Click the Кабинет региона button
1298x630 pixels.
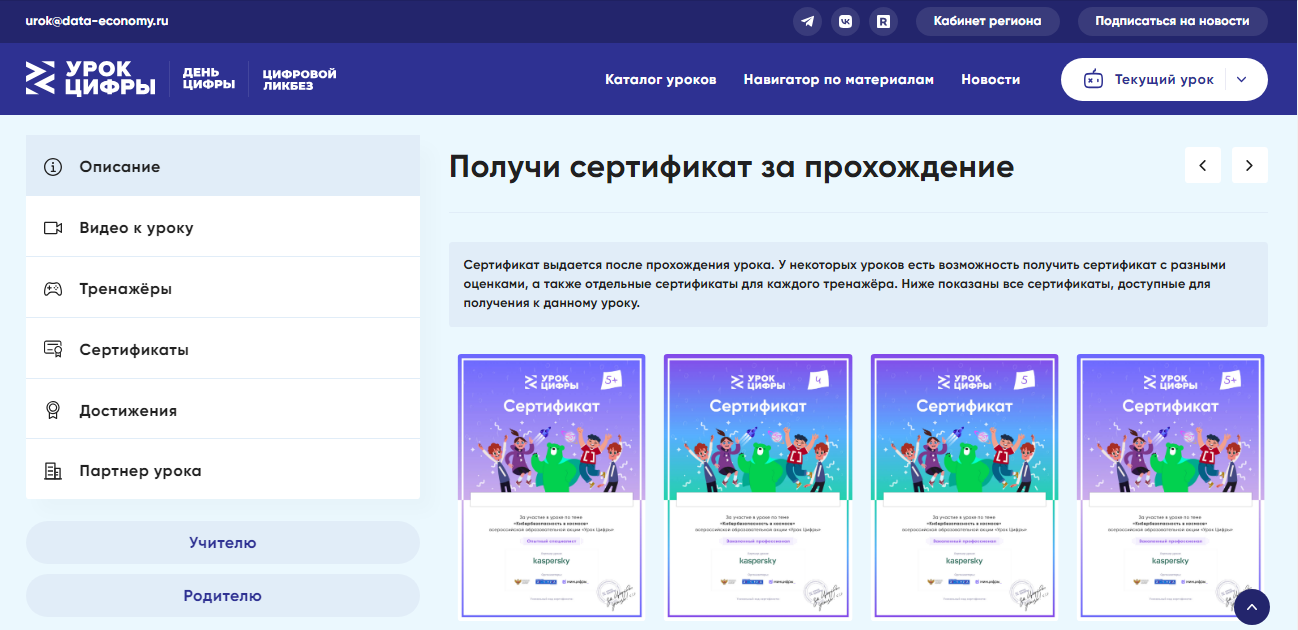pyautogui.click(x=987, y=21)
